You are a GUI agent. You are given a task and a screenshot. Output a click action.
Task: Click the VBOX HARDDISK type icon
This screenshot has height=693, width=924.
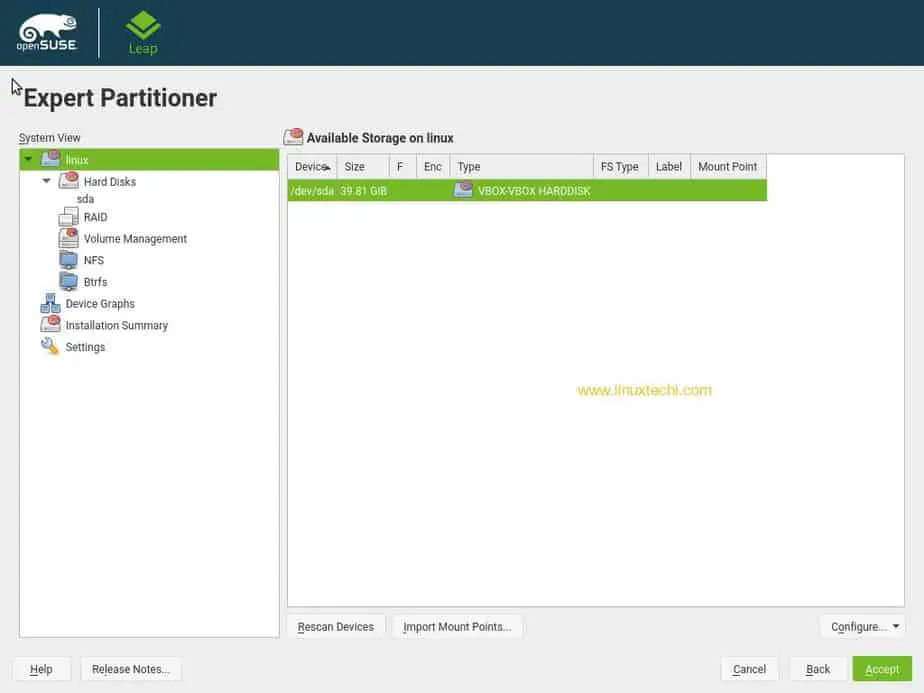click(463, 190)
